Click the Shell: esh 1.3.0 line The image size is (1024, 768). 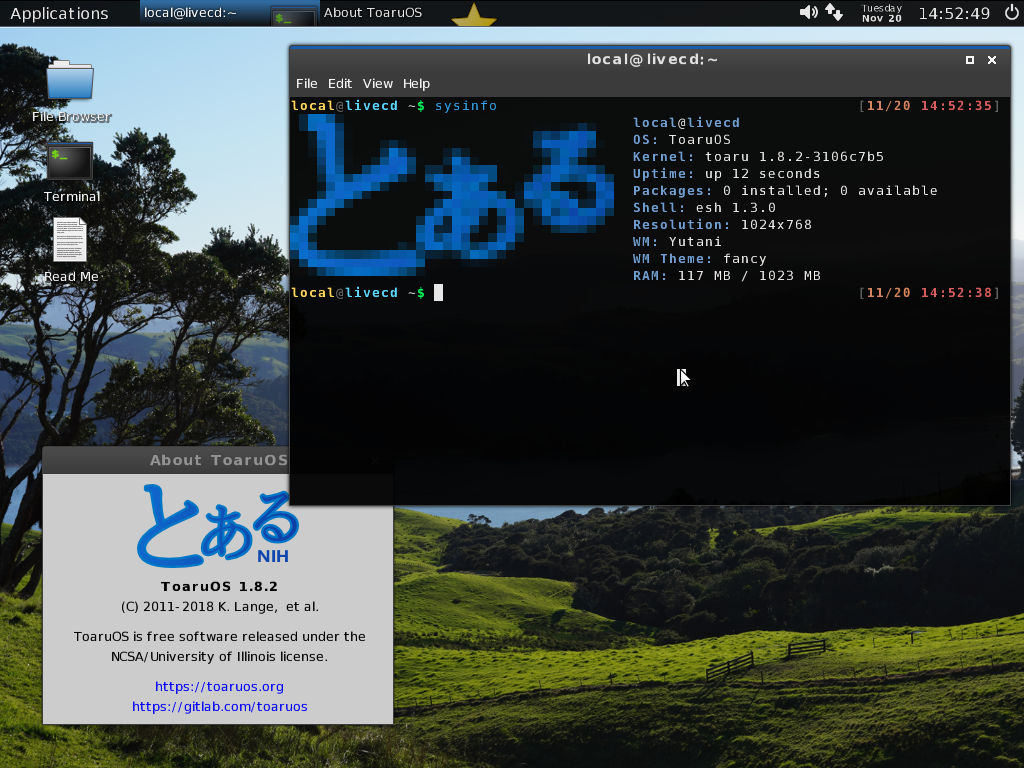(704, 208)
